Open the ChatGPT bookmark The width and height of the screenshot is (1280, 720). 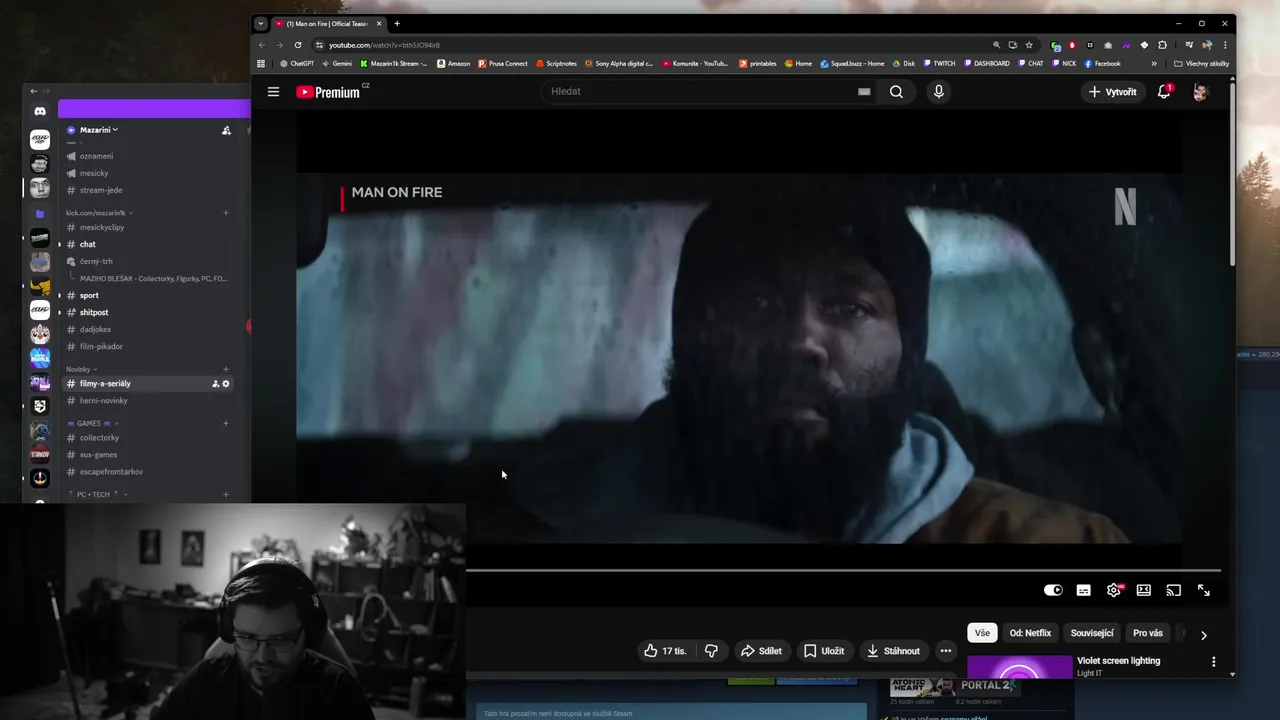[x=297, y=64]
